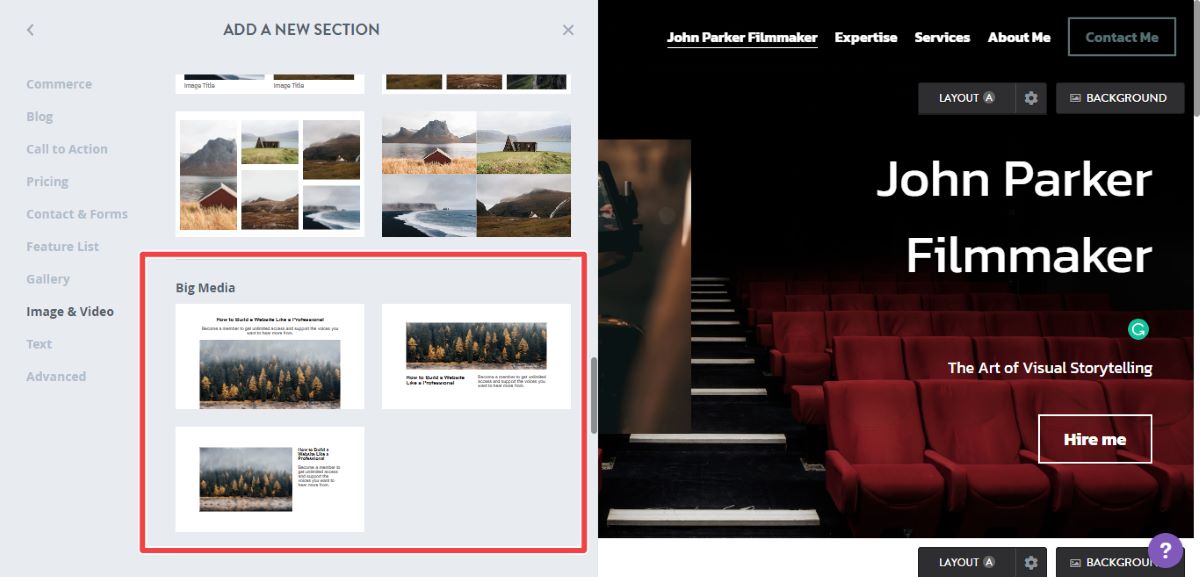This screenshot has width=1200, height=577.
Task: Open help via the purple question mark icon
Action: [1164, 551]
